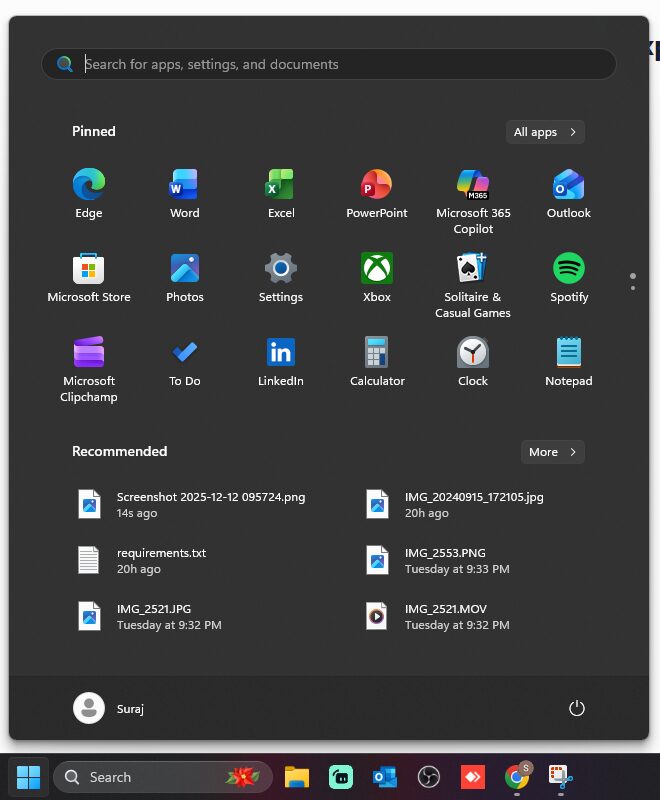Expand More recommended items

point(552,452)
